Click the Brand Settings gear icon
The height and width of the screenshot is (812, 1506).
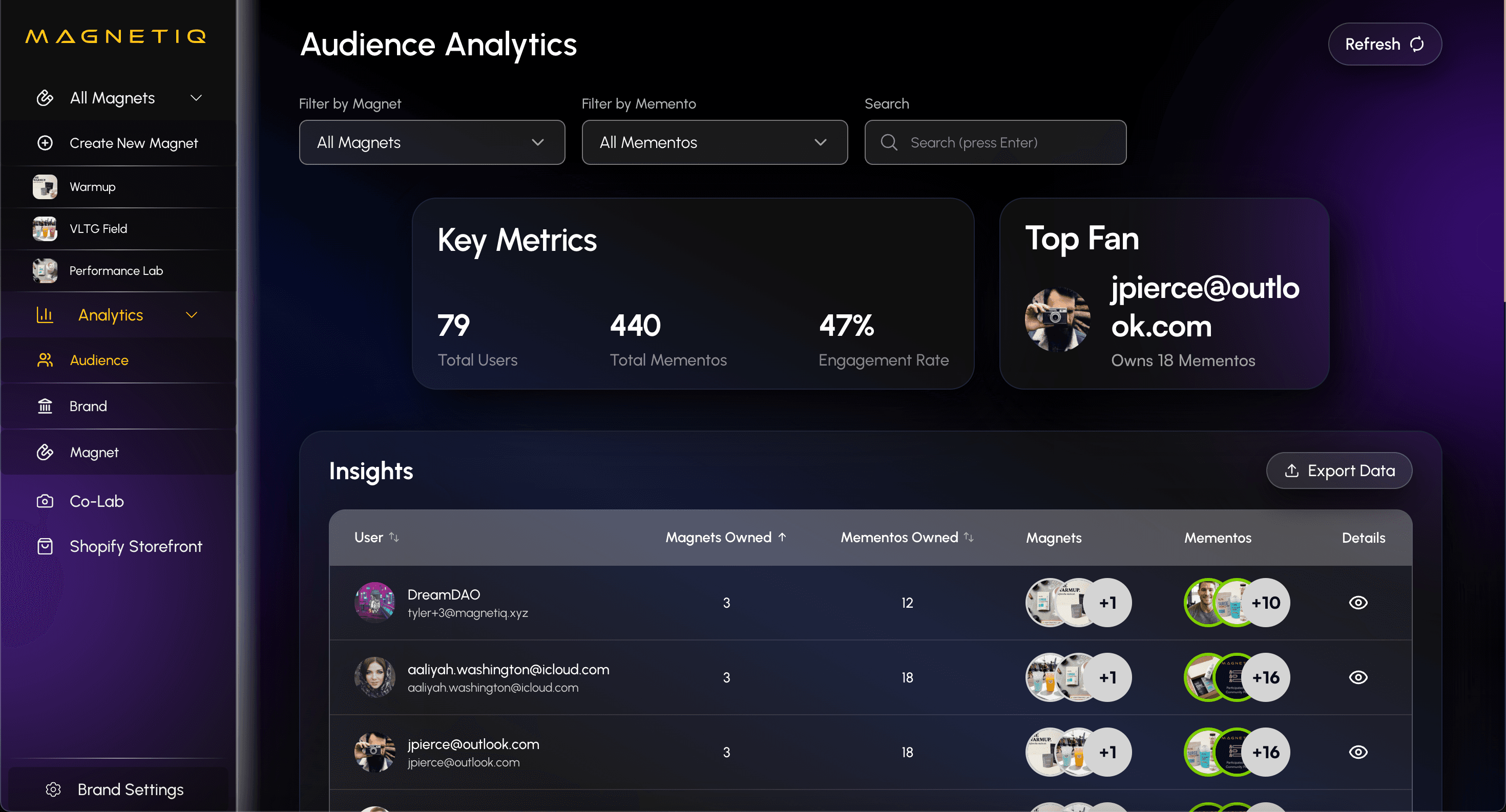(53, 790)
